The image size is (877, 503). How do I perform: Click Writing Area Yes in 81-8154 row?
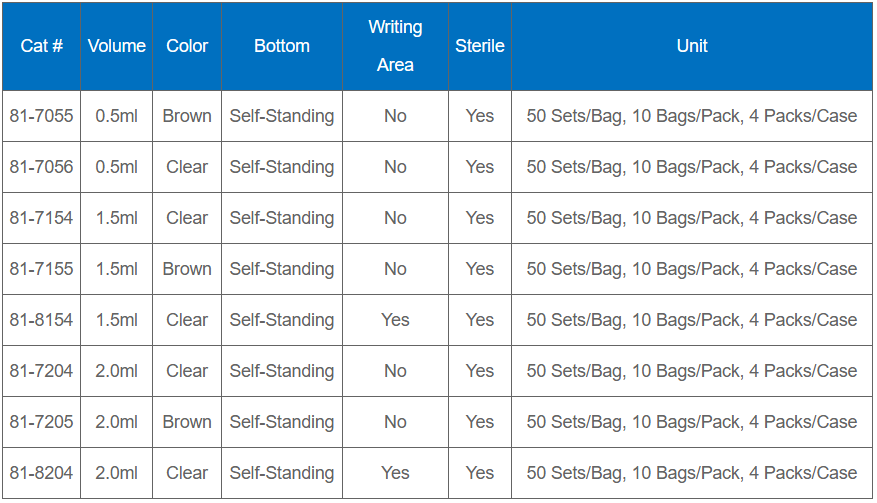[x=395, y=320]
